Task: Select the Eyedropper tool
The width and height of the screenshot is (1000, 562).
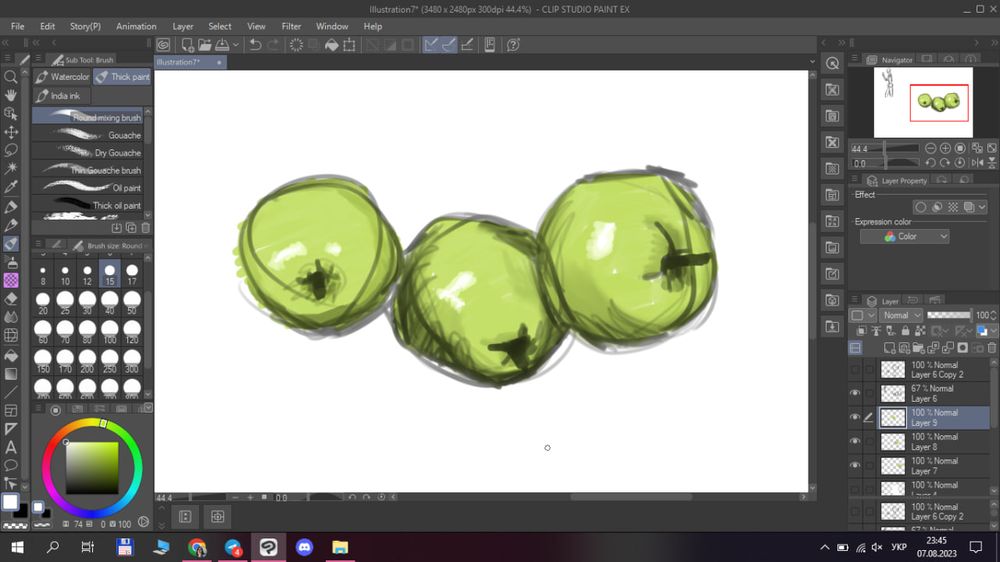Action: click(x=11, y=187)
